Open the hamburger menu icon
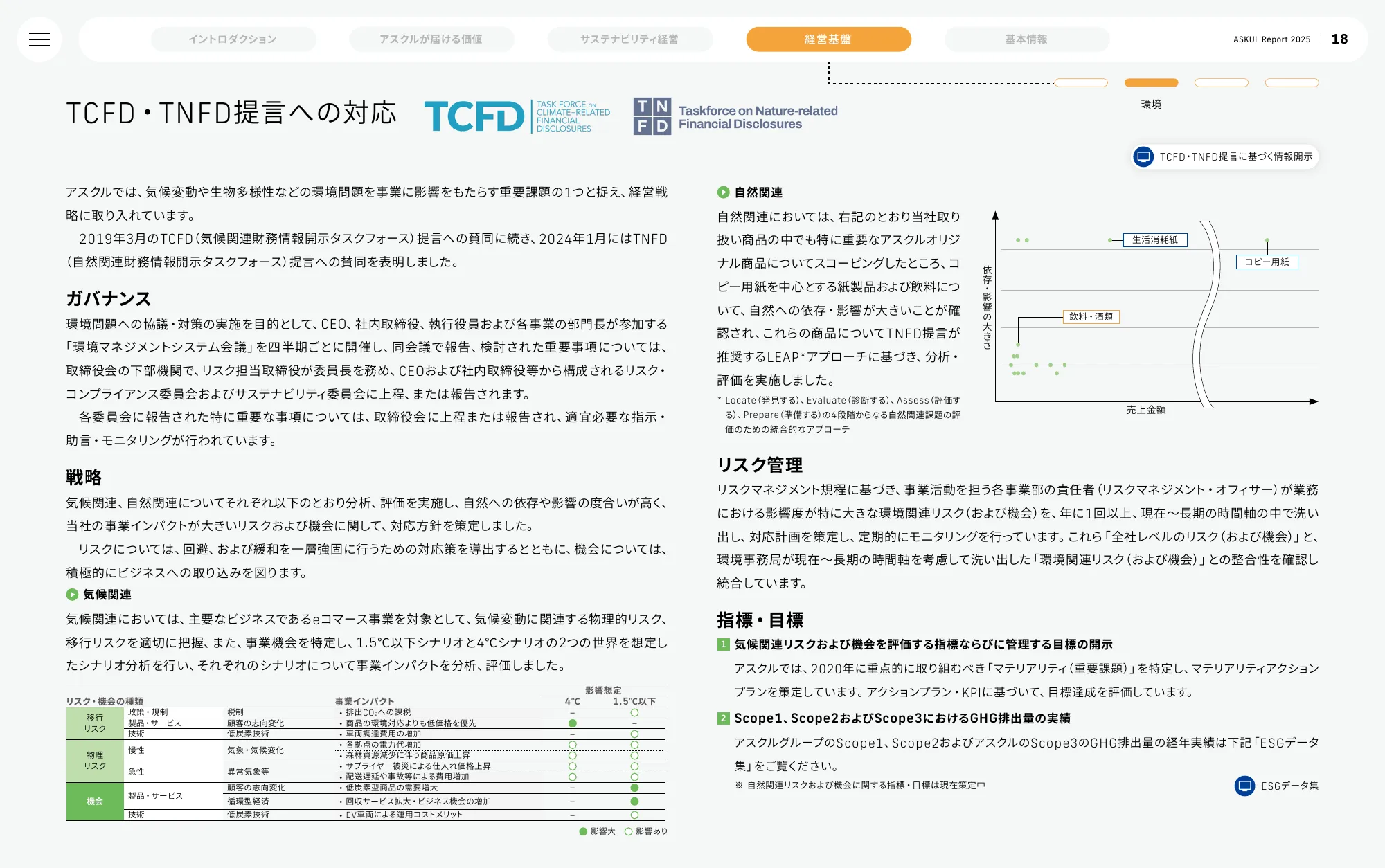Screen dimensions: 1385x868 [39, 39]
